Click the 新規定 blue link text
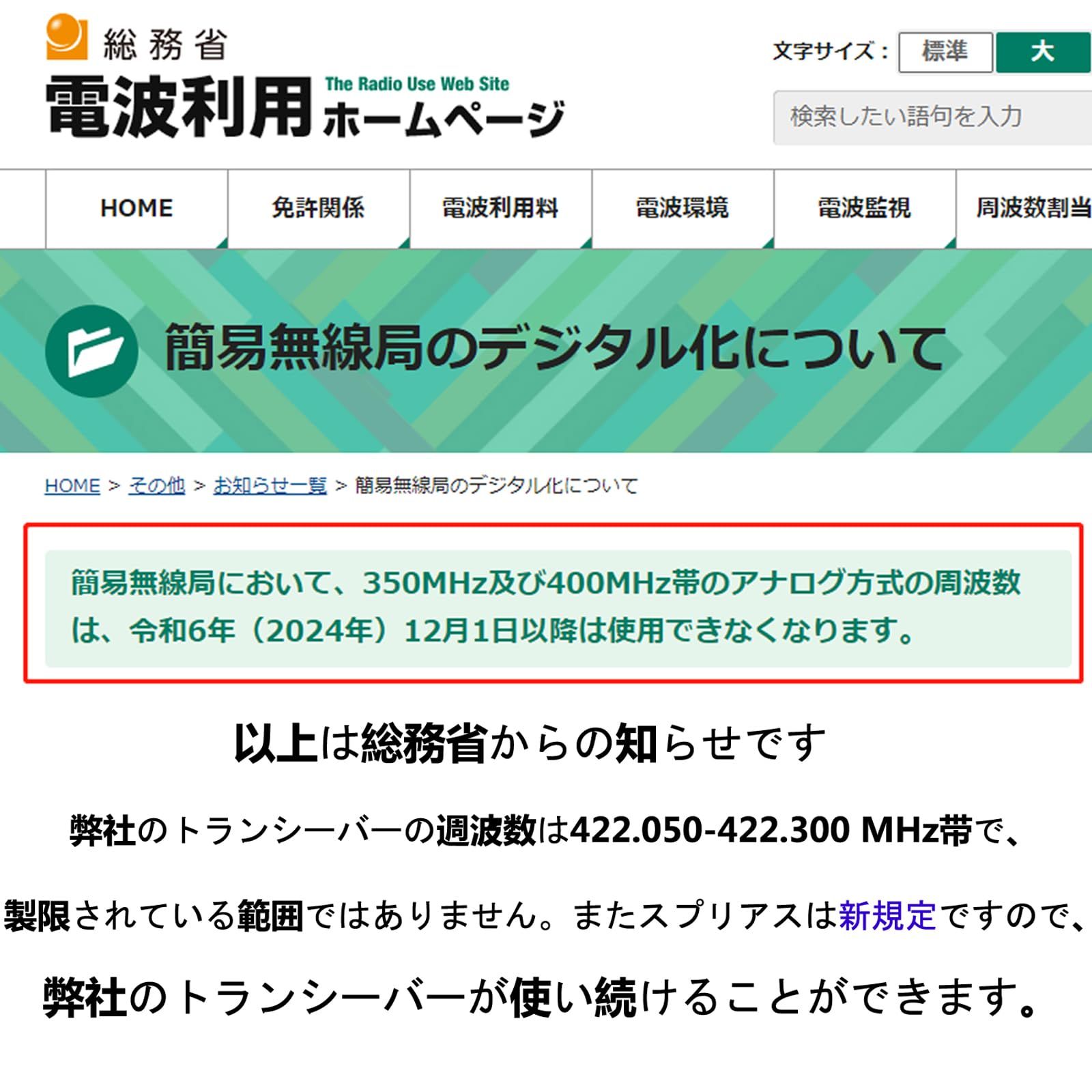This screenshot has height=1092, width=1092. 887,916
